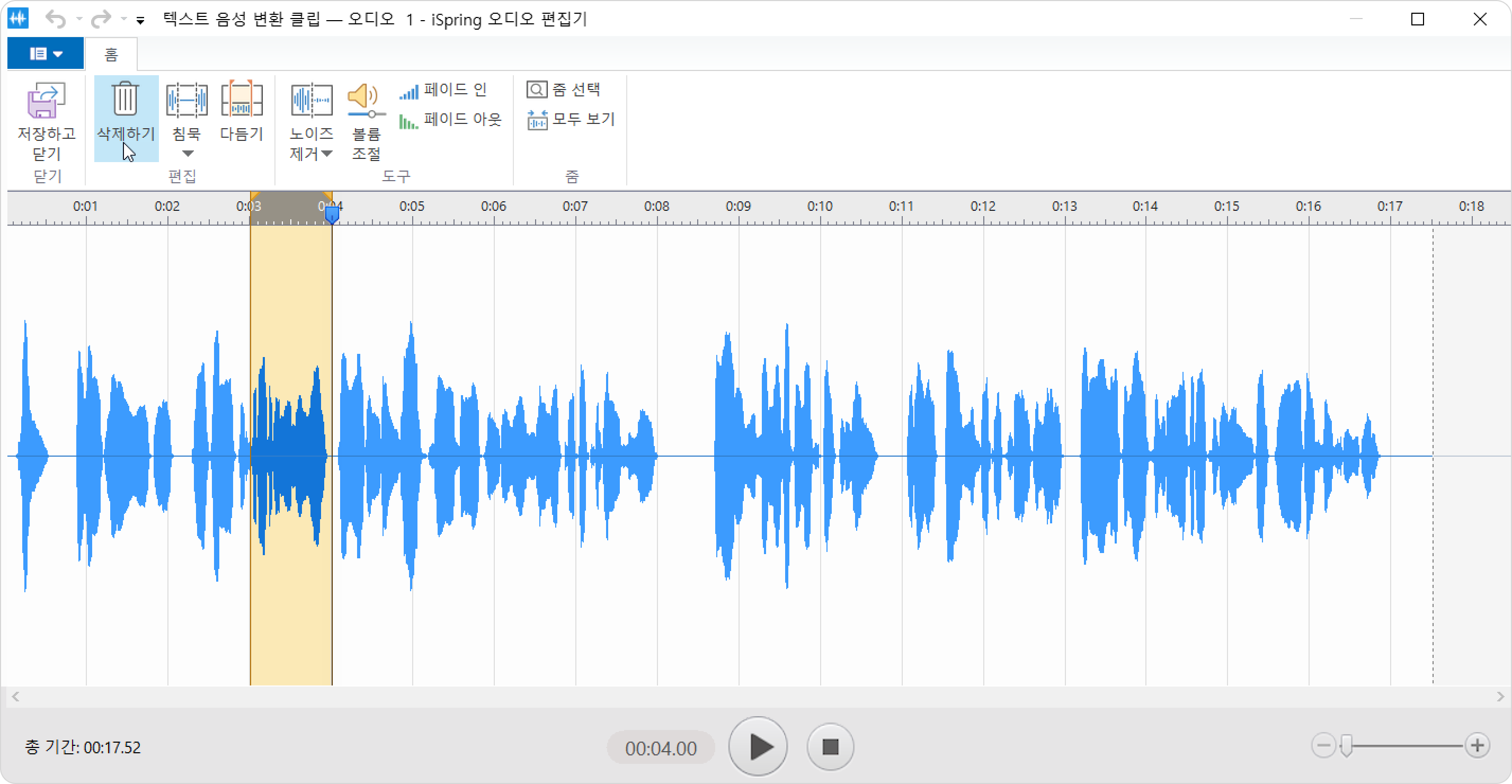Open the Undo history dropdown arrow
1512x784 pixels.
pyautogui.click(x=78, y=20)
